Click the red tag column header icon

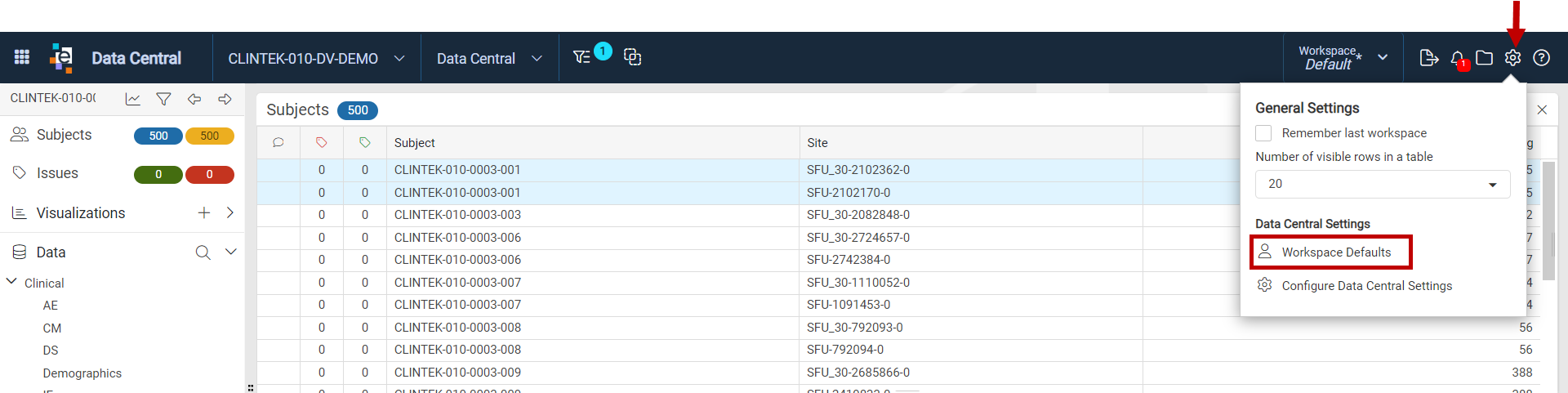point(322,142)
